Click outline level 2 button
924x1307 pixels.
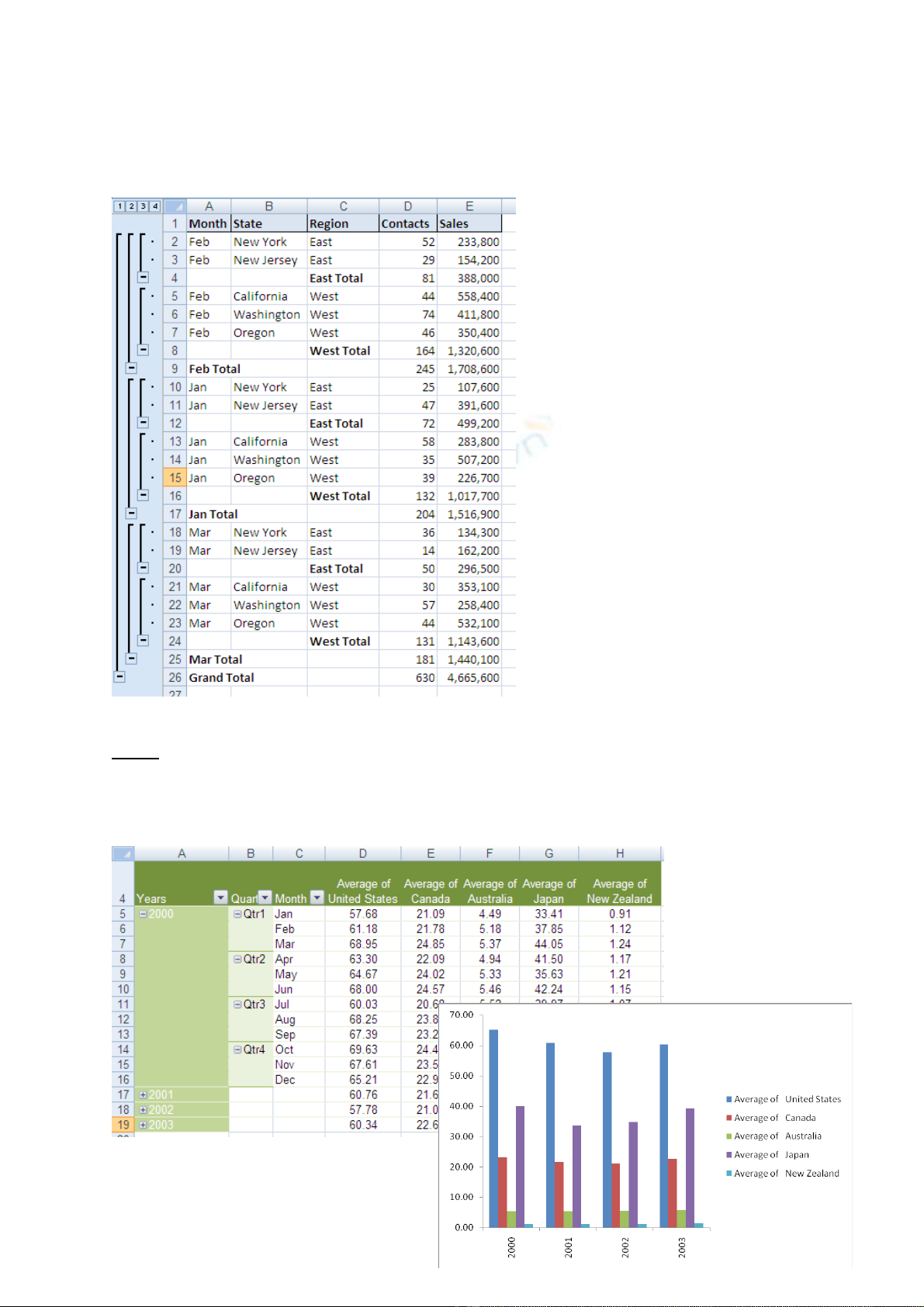131,206
